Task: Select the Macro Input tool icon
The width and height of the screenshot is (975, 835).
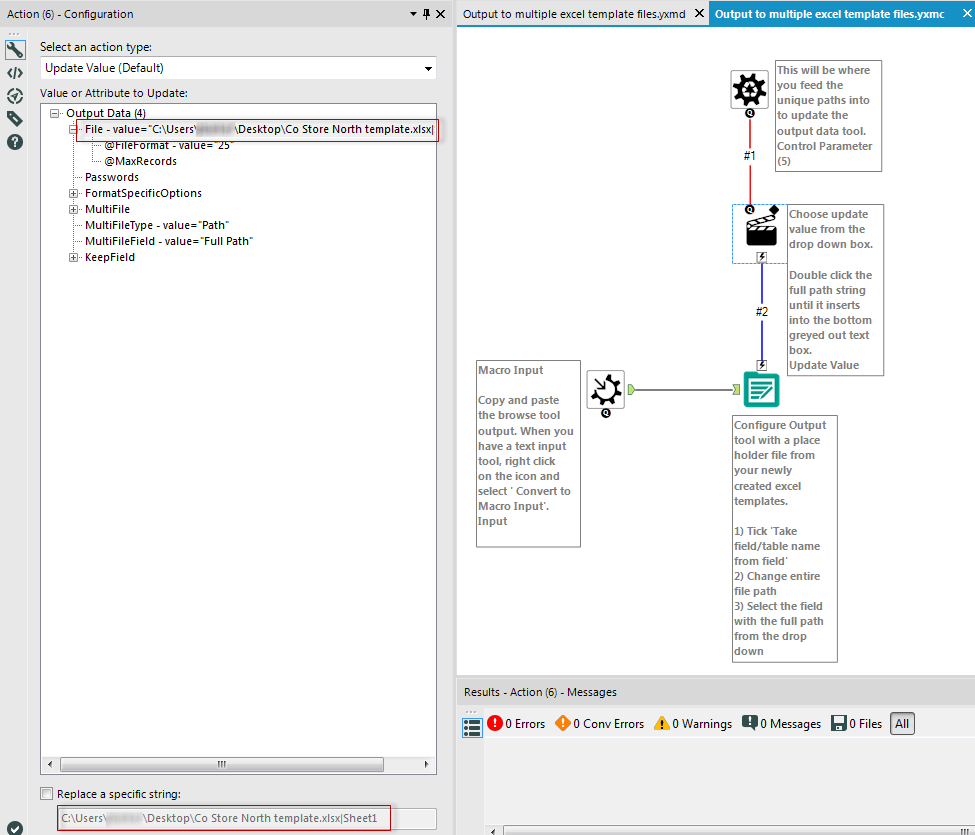Action: coord(606,390)
